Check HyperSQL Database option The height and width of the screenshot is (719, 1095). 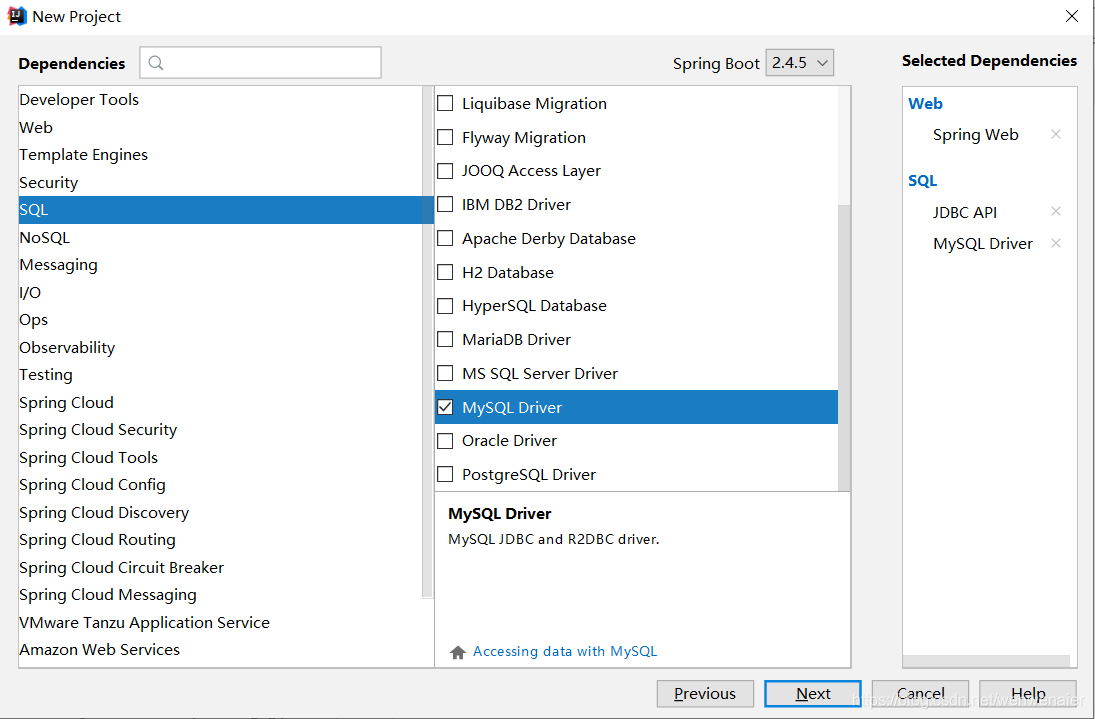(x=445, y=306)
